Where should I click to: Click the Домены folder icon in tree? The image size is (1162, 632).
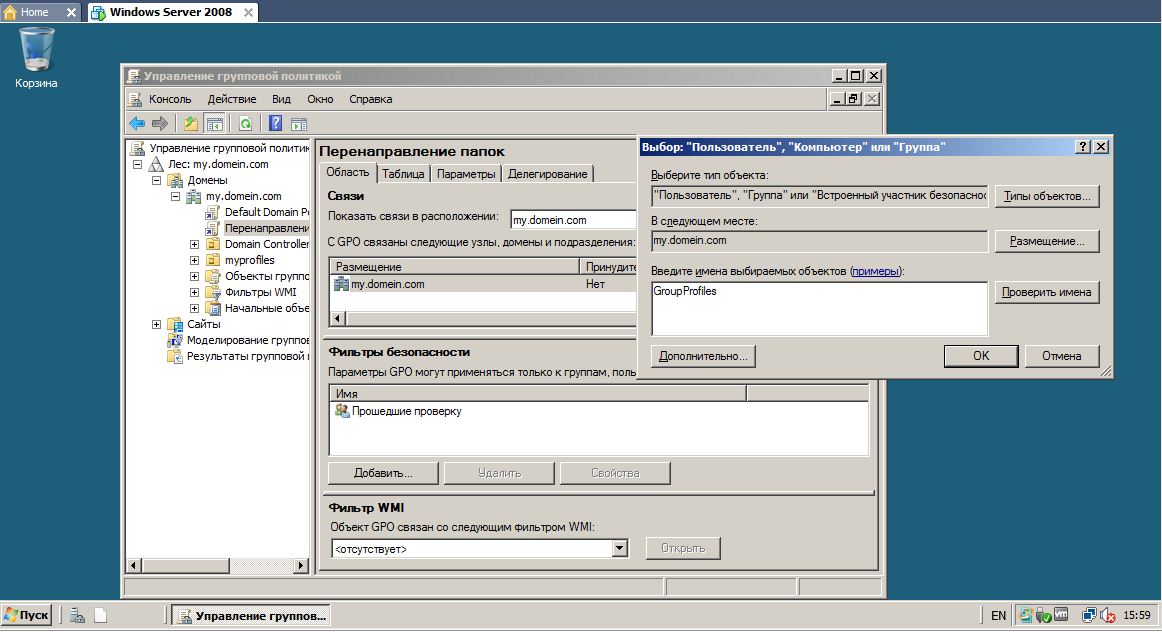click(x=175, y=180)
